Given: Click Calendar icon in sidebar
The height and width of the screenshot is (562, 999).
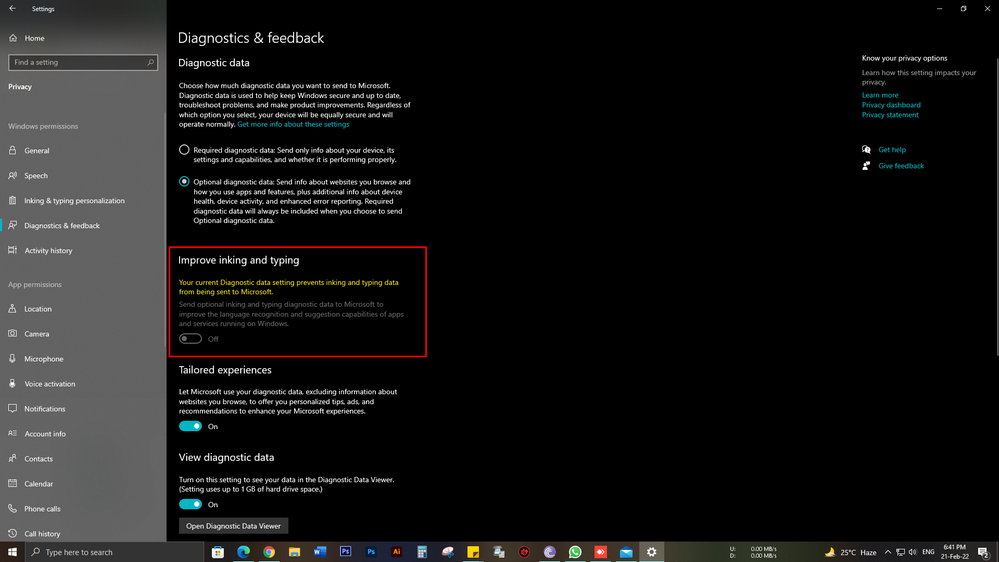Looking at the screenshot, I should [x=13, y=484].
